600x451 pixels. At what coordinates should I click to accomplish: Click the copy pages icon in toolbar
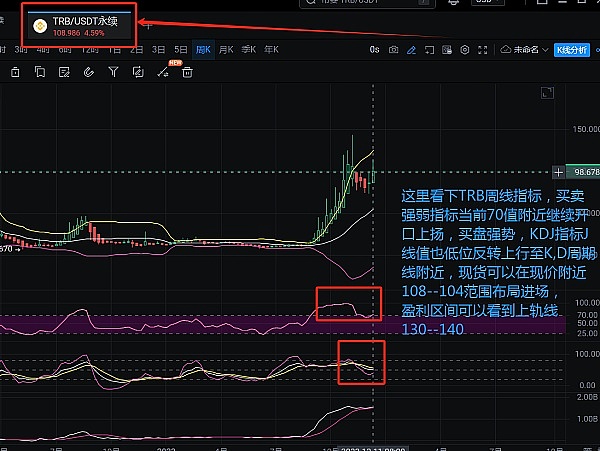[40, 72]
